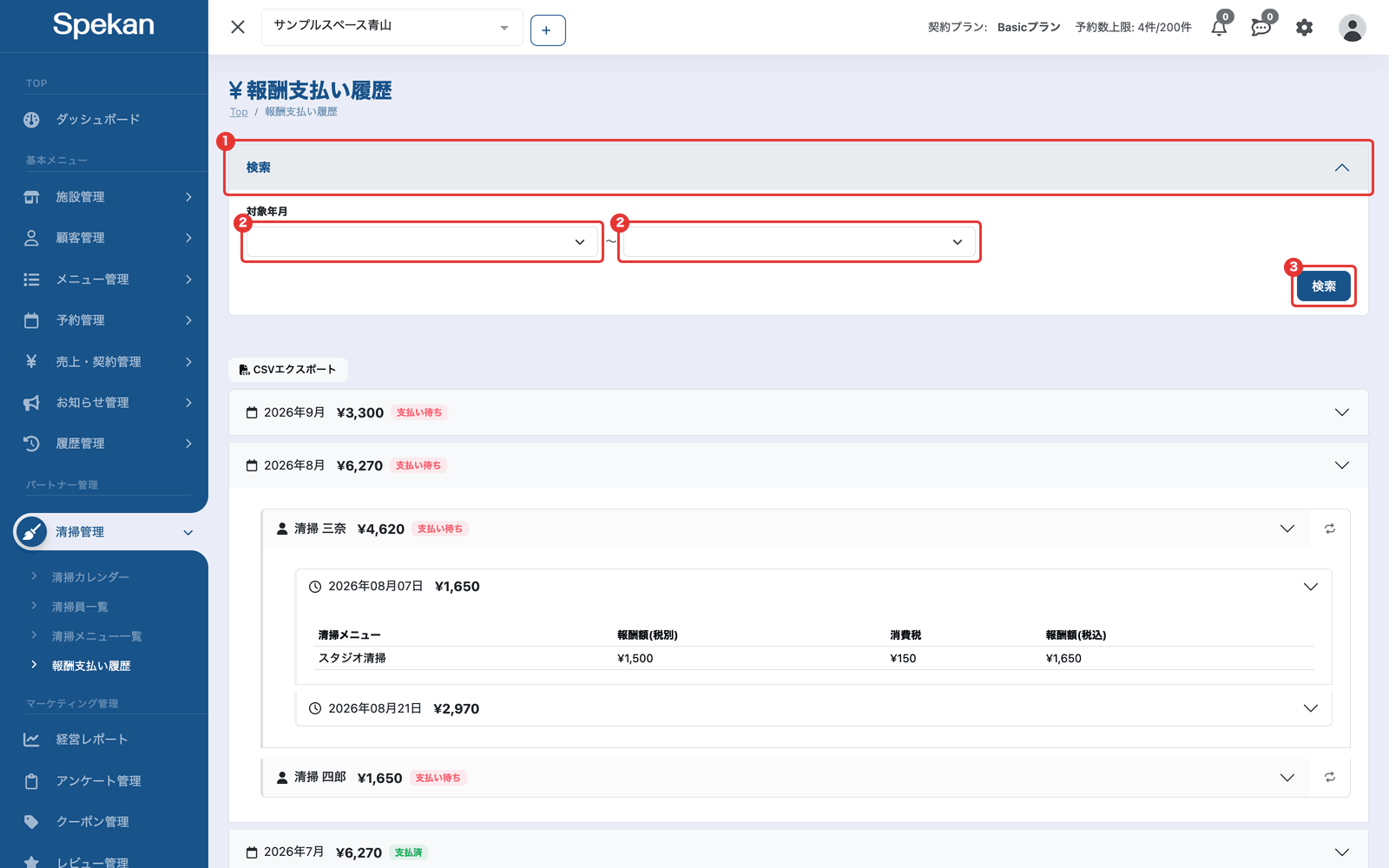This screenshot has height=868, width=1389.
Task: Click the plus button beside space selector
Action: click(548, 30)
